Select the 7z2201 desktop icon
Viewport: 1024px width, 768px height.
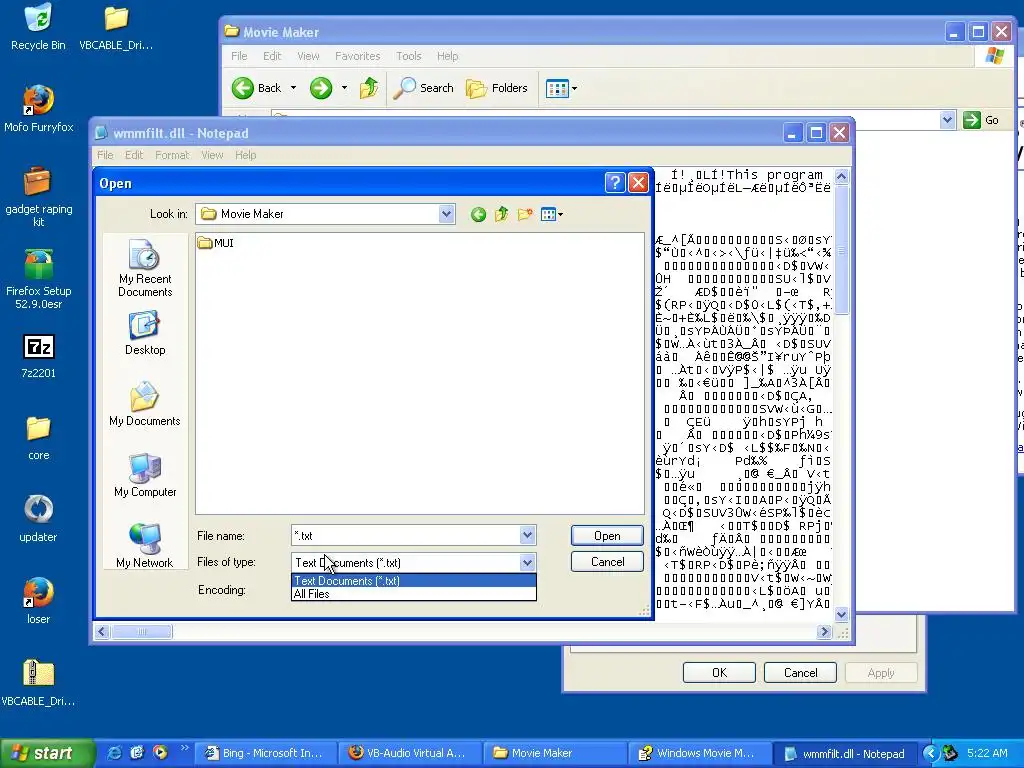point(39,356)
